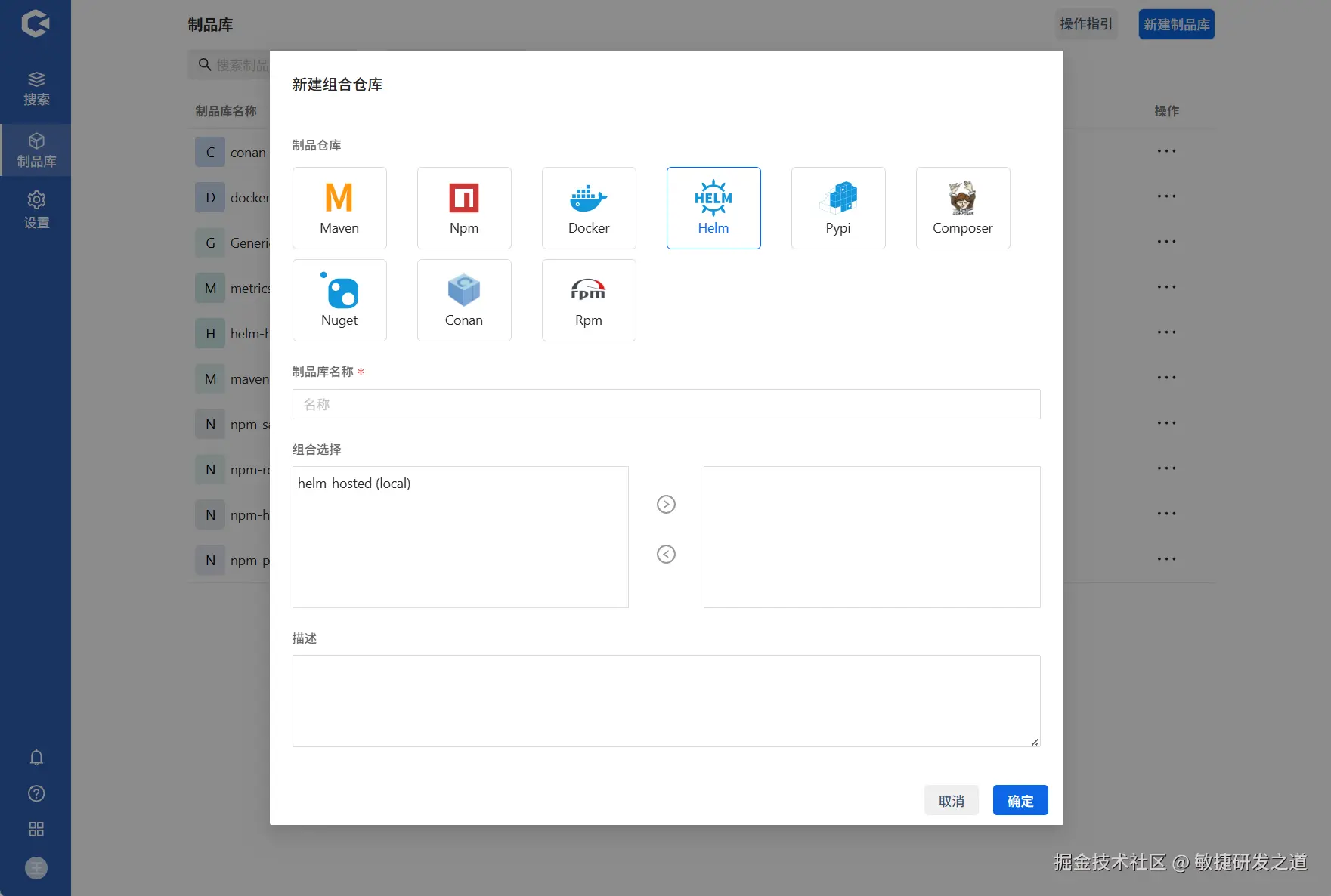Click the search magnifier icon
Viewport: 1331px width, 896px height.
coord(204,65)
